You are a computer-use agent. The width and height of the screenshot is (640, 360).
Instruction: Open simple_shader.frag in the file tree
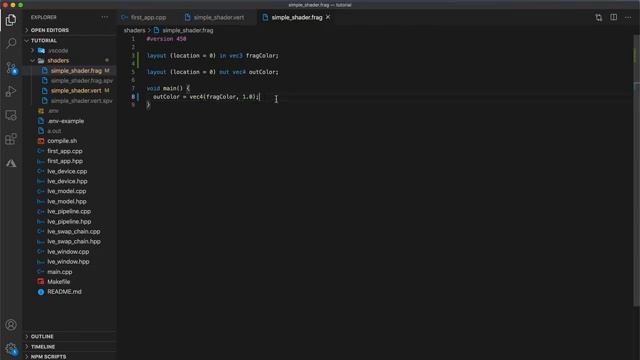click(70, 71)
